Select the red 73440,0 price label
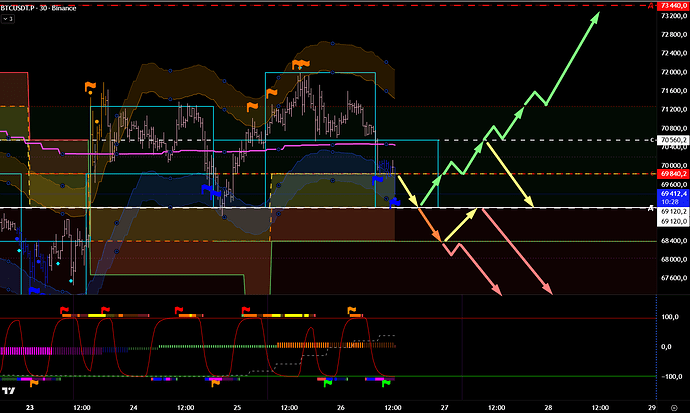 click(x=673, y=6)
